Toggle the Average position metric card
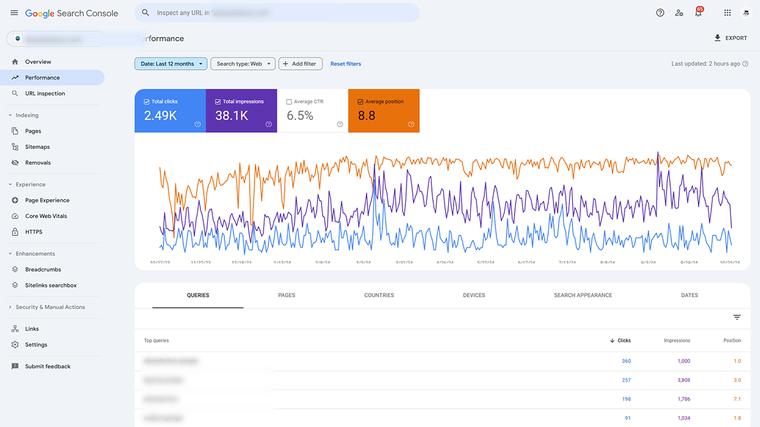Image resolution: width=760 pixels, height=427 pixels. [x=383, y=110]
